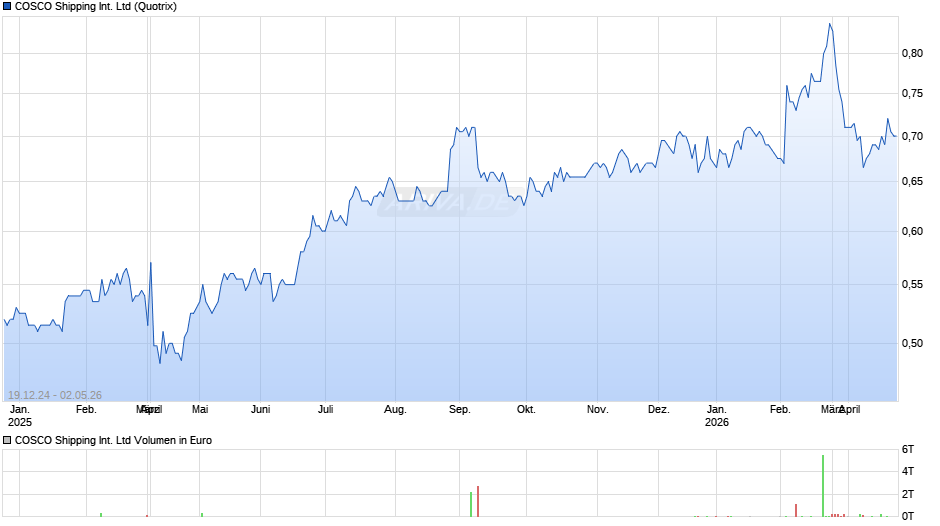The image size is (940, 526).
Task: Click the red volume bar in September
Action: (478, 501)
